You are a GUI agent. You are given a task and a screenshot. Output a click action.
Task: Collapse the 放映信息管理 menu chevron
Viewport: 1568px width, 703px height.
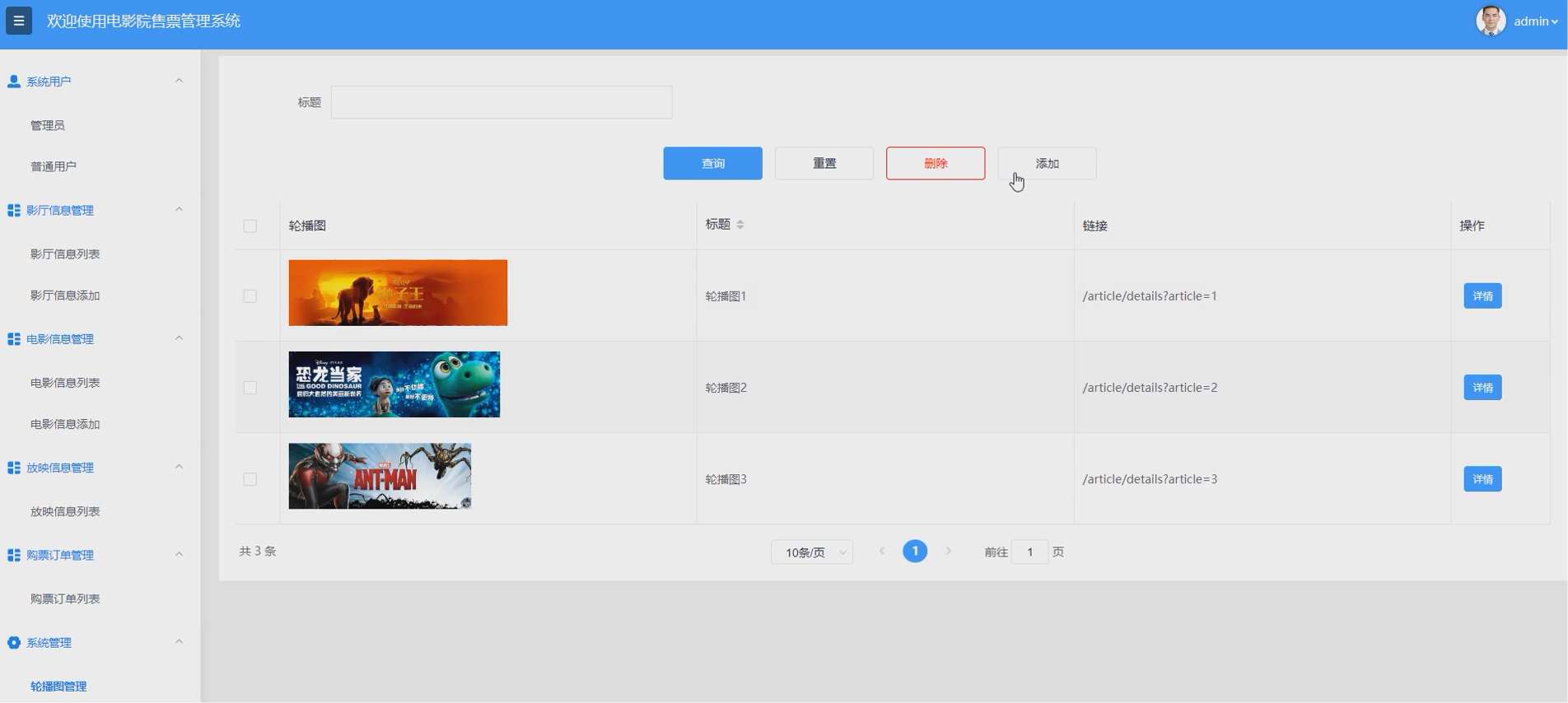pyautogui.click(x=179, y=467)
